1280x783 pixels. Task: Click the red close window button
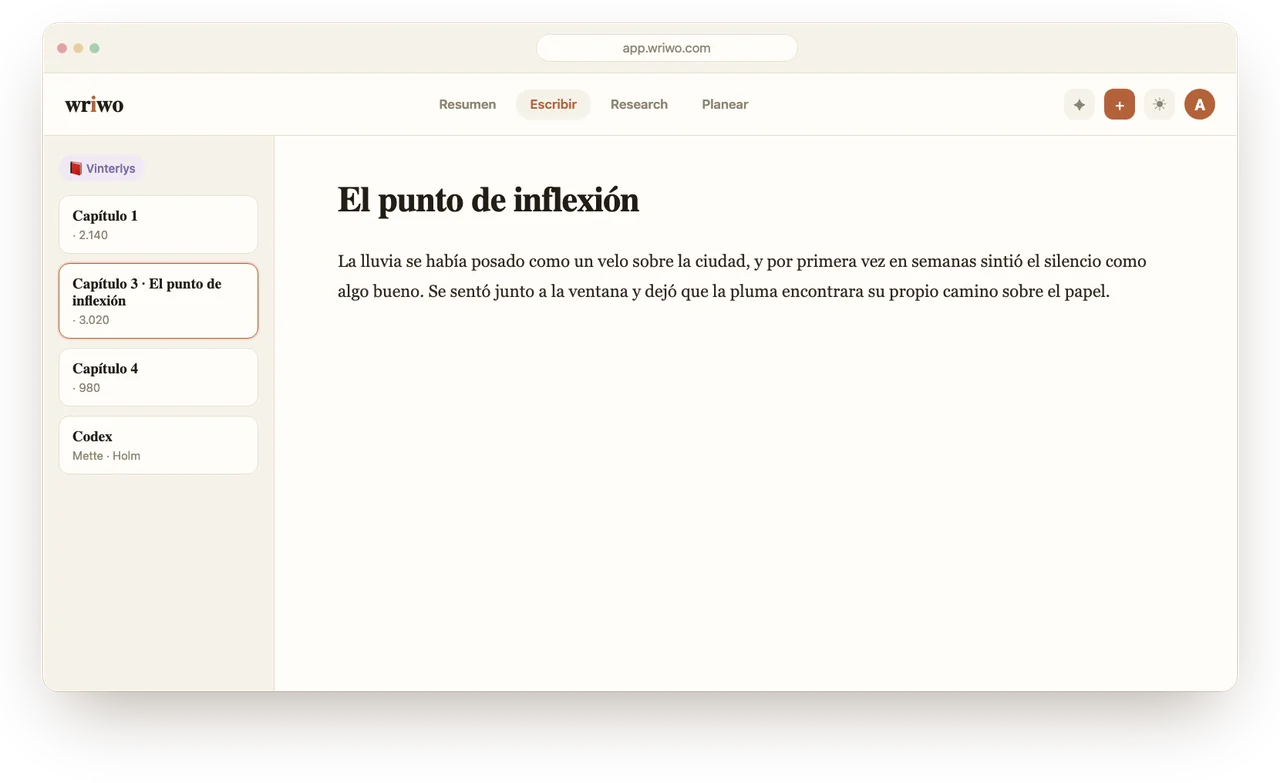point(62,48)
